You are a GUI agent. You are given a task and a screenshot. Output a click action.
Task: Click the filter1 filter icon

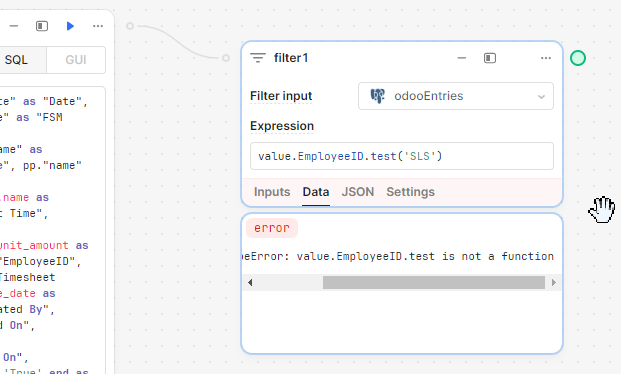pos(258,58)
